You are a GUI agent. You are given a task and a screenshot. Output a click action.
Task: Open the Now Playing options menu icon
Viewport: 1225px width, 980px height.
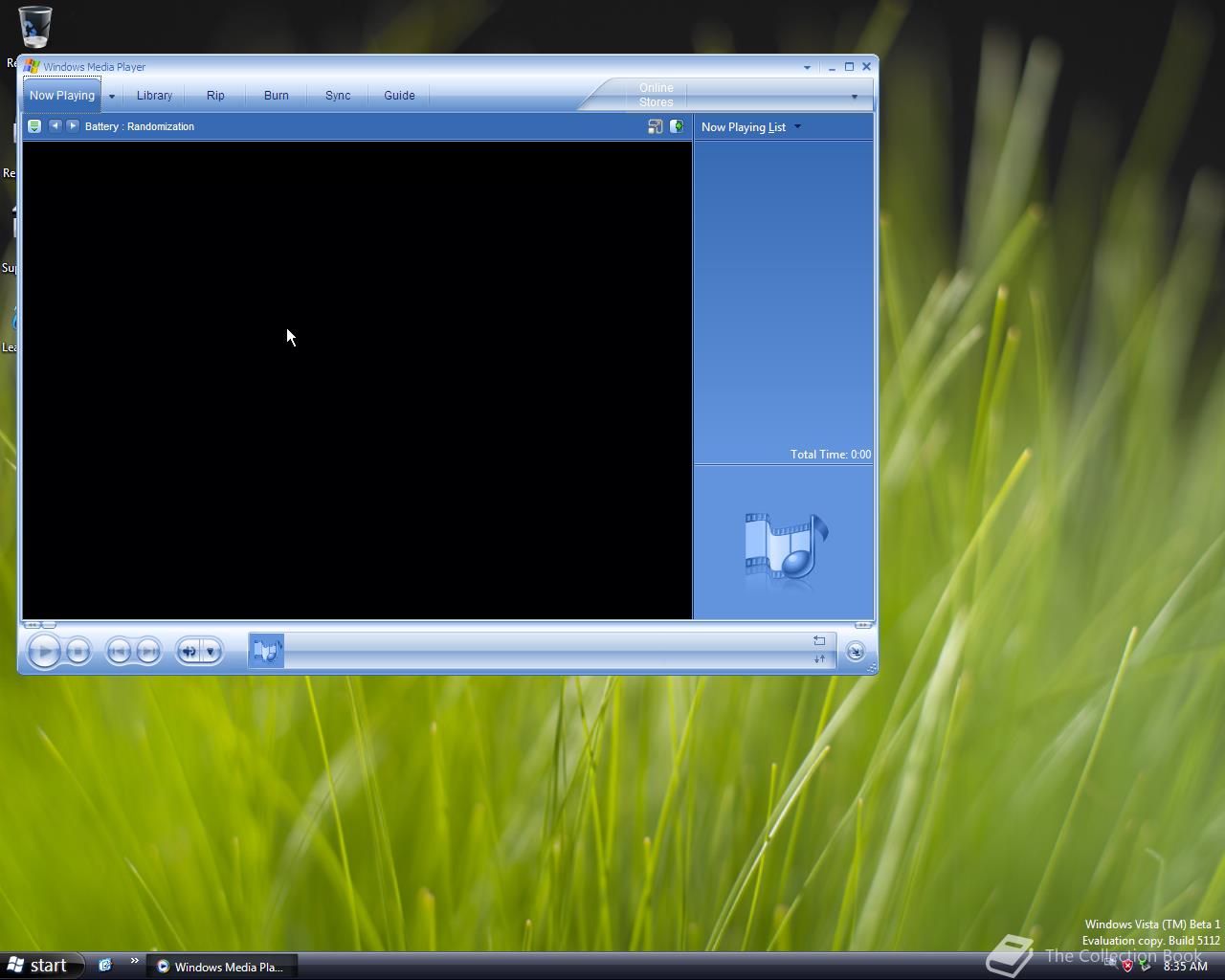[34, 126]
